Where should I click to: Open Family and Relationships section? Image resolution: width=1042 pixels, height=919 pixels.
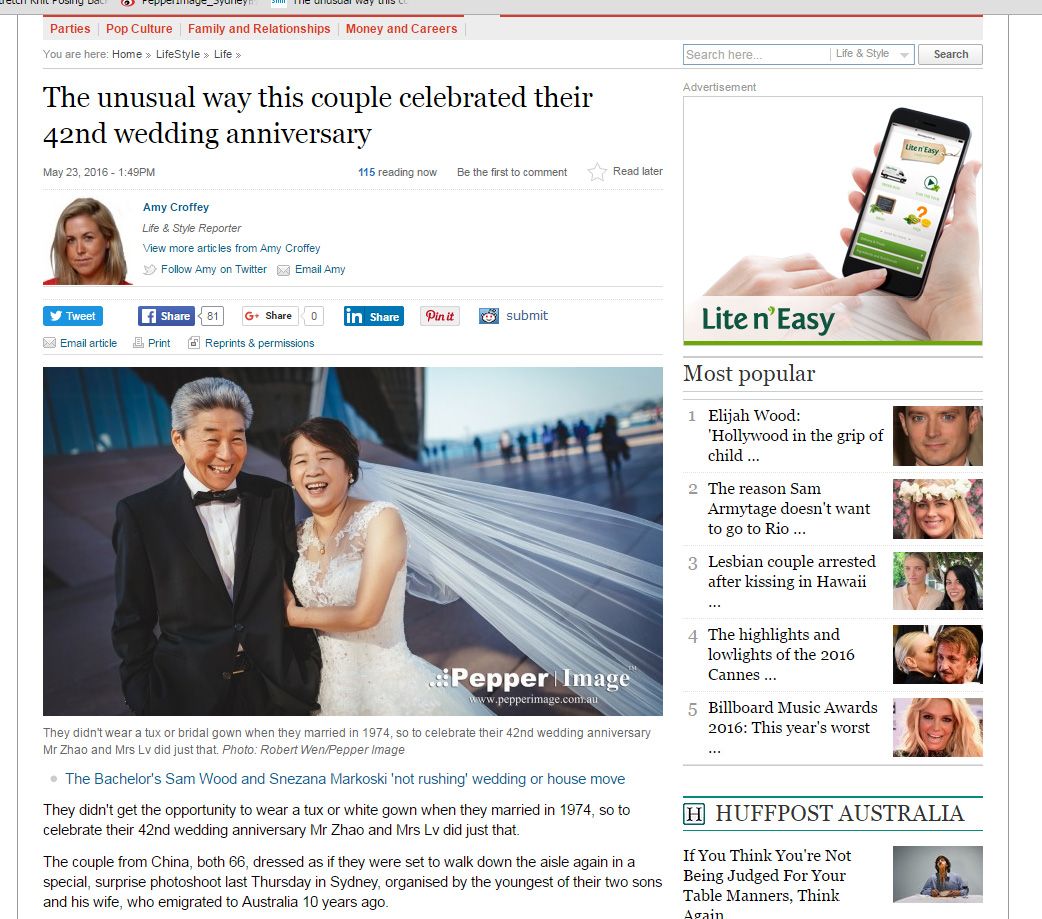point(259,29)
